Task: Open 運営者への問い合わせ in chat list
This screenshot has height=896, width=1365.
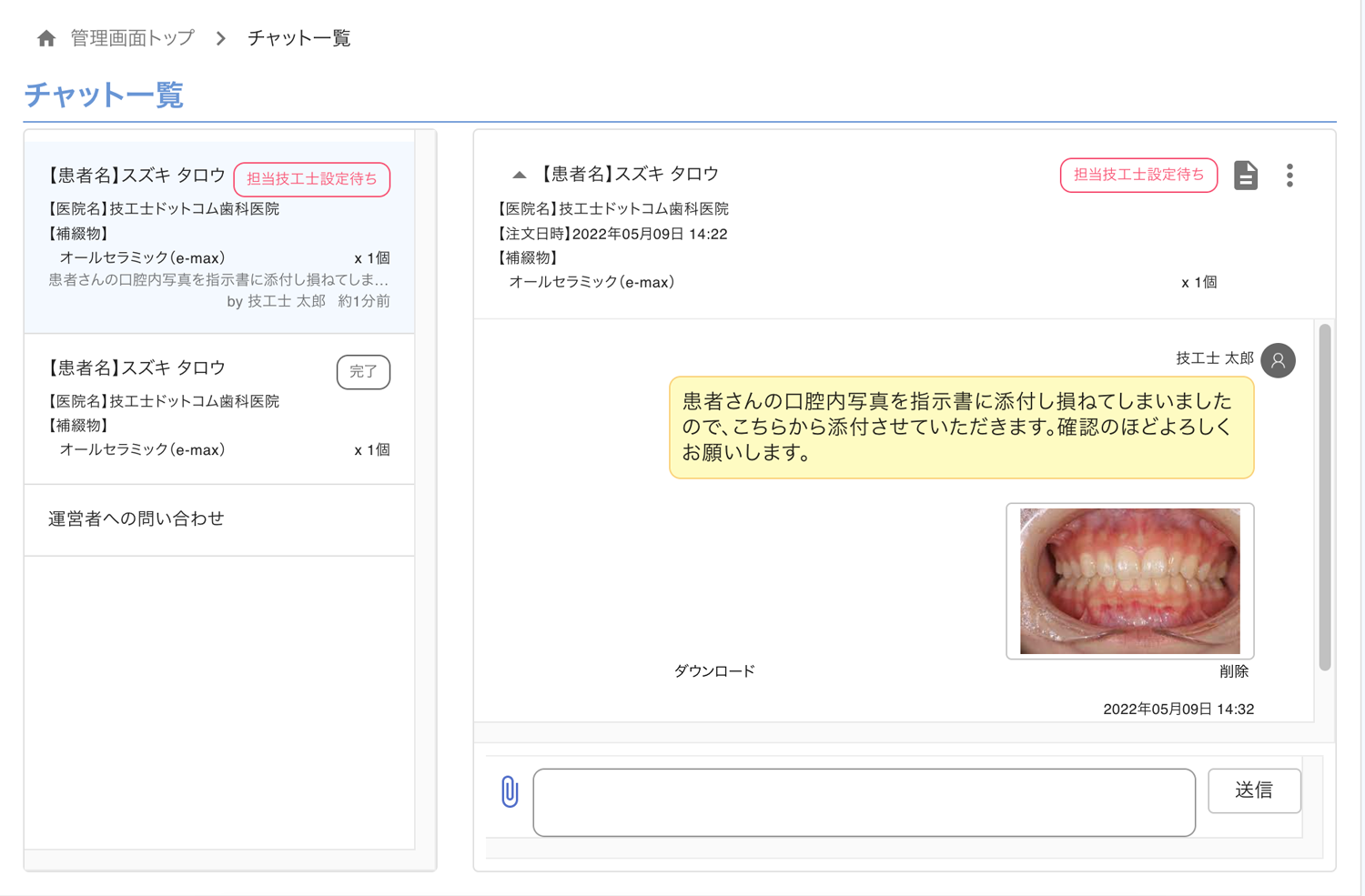Action: click(136, 518)
